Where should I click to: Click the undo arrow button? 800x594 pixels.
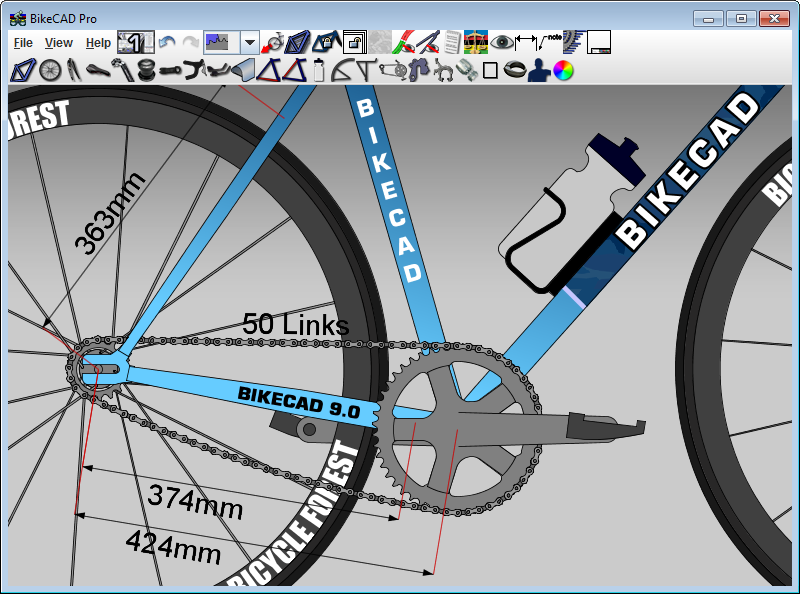[166, 43]
